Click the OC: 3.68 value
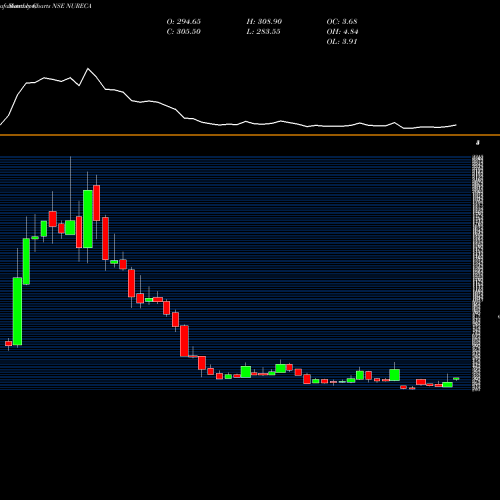 pos(342,22)
